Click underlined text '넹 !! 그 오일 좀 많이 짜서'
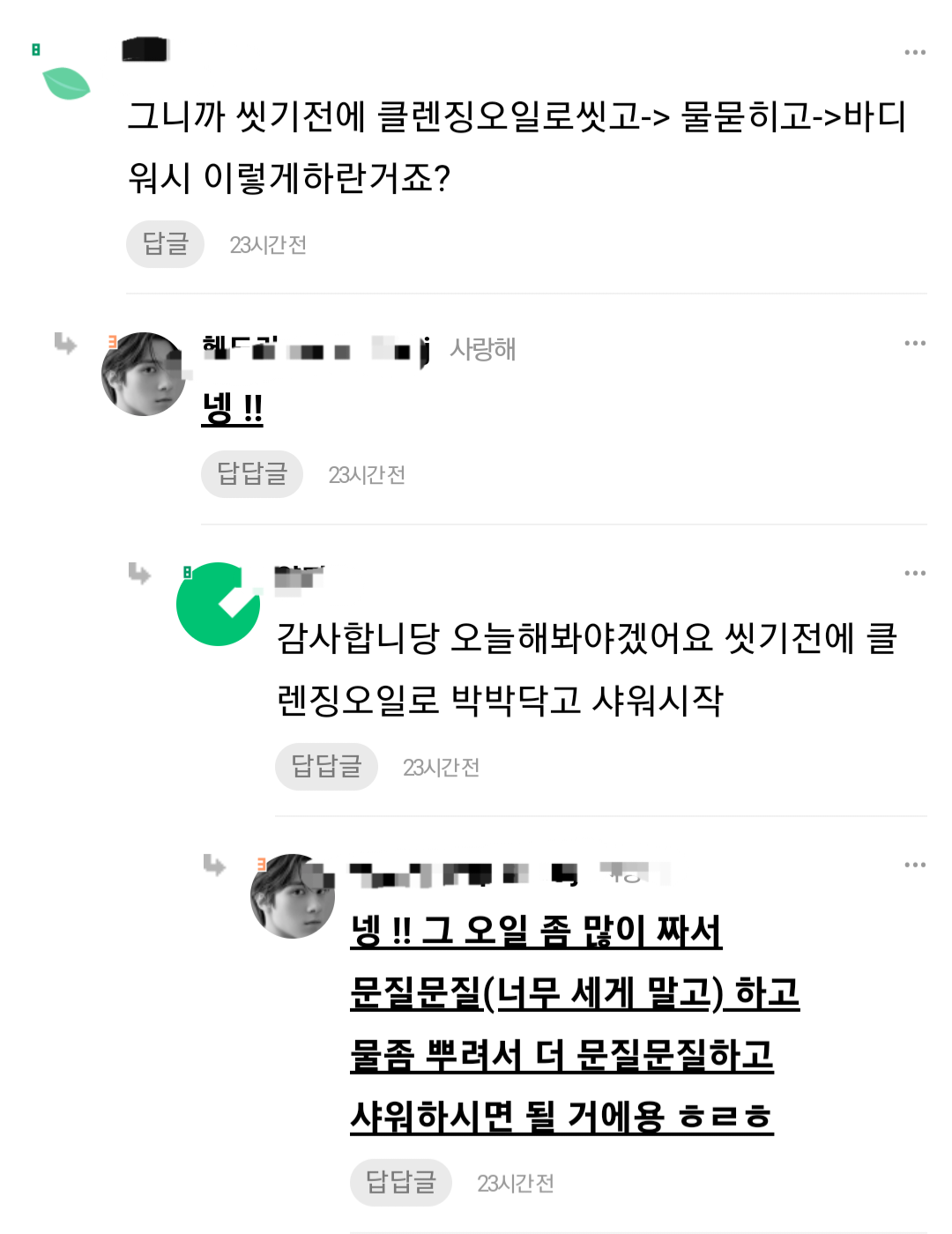This screenshot has height=1234, width=952. click(536, 931)
